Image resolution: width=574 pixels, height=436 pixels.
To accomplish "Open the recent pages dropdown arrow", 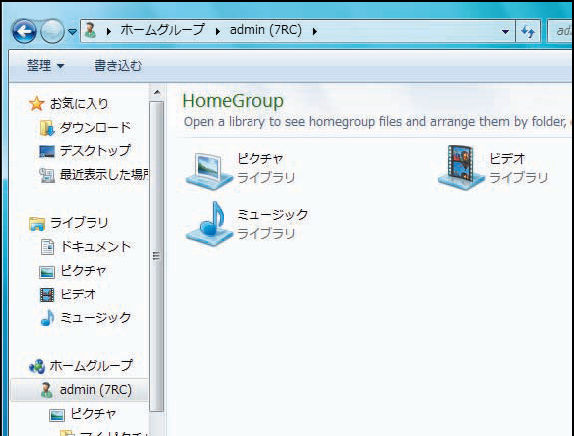I will (x=72, y=32).
